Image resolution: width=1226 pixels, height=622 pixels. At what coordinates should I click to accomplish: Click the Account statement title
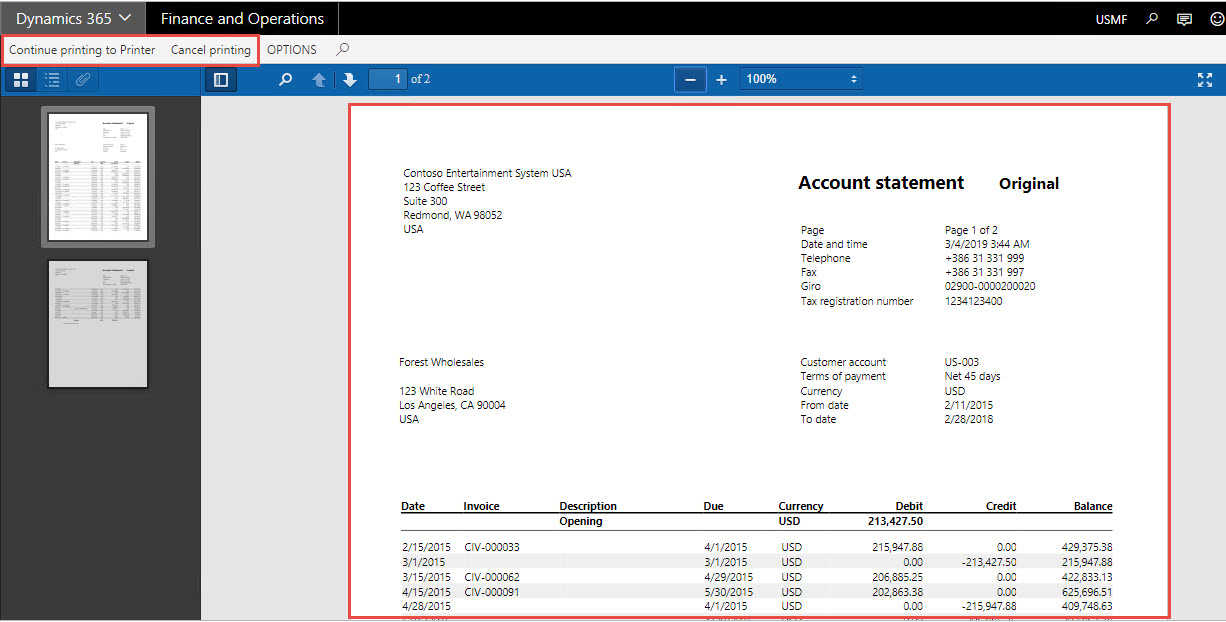pos(881,183)
